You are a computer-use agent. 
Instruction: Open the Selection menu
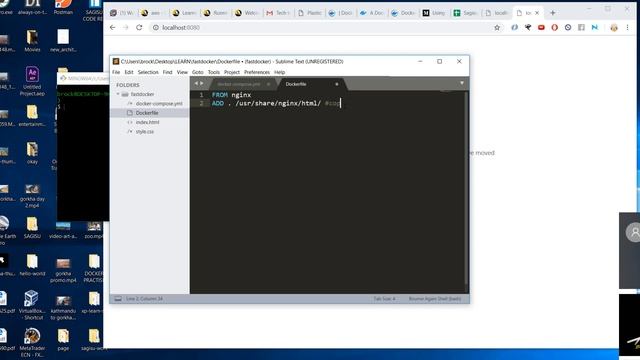click(148, 72)
